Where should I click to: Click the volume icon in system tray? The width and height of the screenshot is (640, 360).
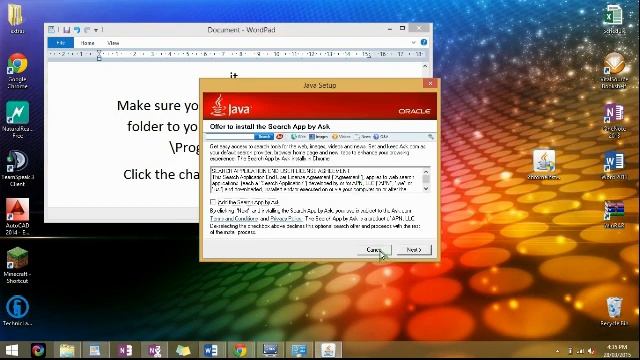[591, 351]
